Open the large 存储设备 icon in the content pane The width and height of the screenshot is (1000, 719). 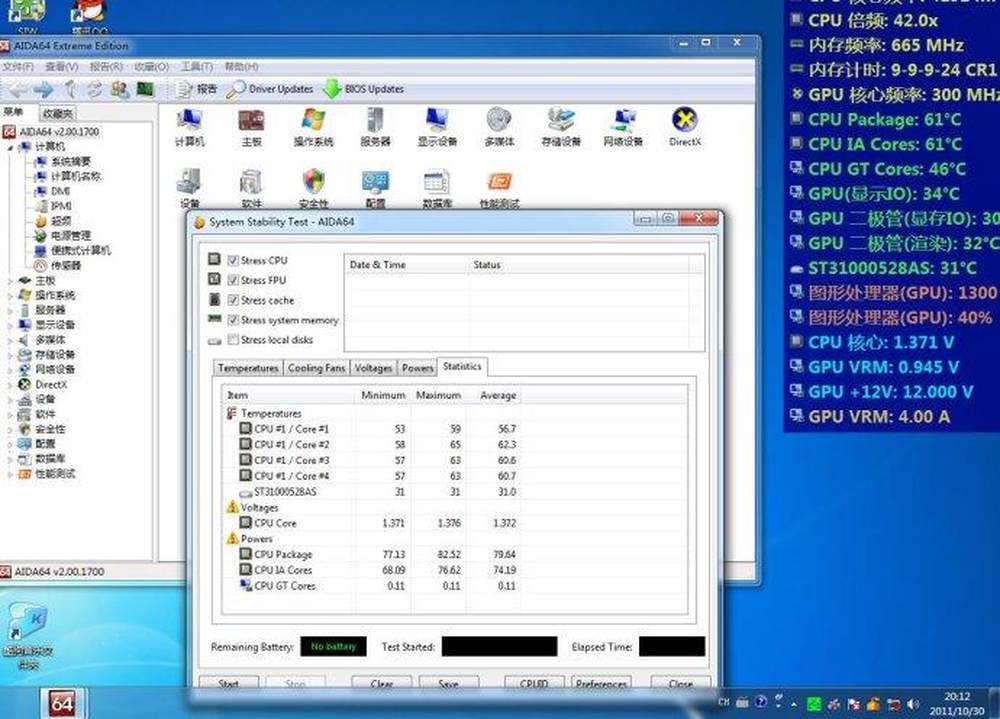click(561, 128)
